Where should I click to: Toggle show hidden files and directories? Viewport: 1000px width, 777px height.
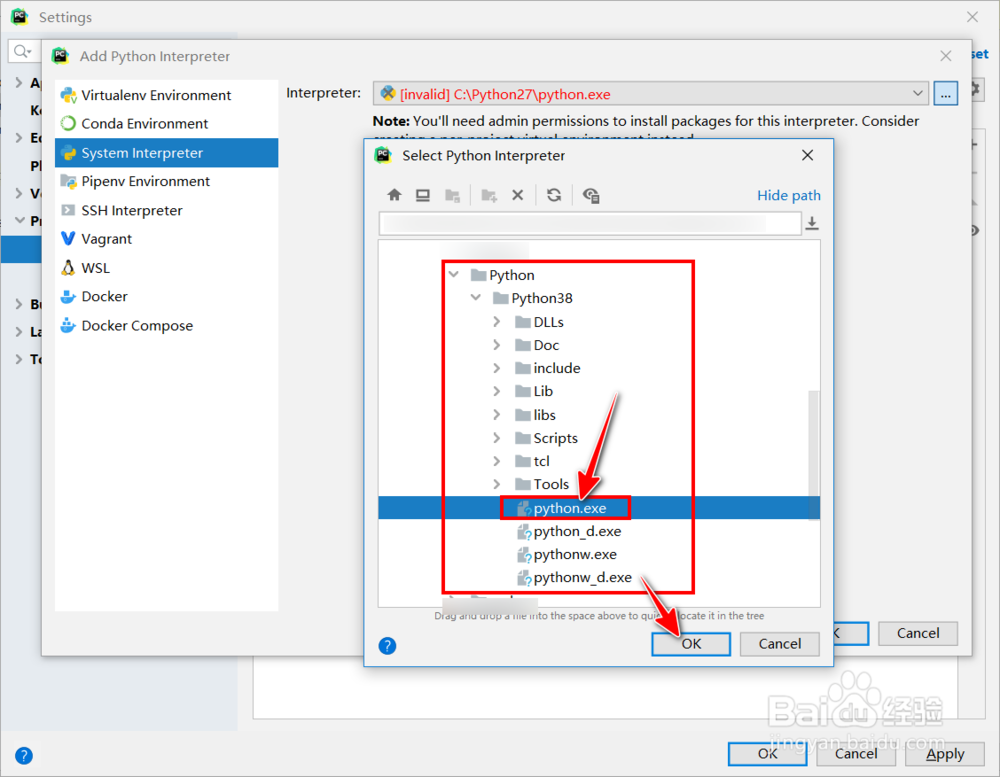(x=591, y=195)
